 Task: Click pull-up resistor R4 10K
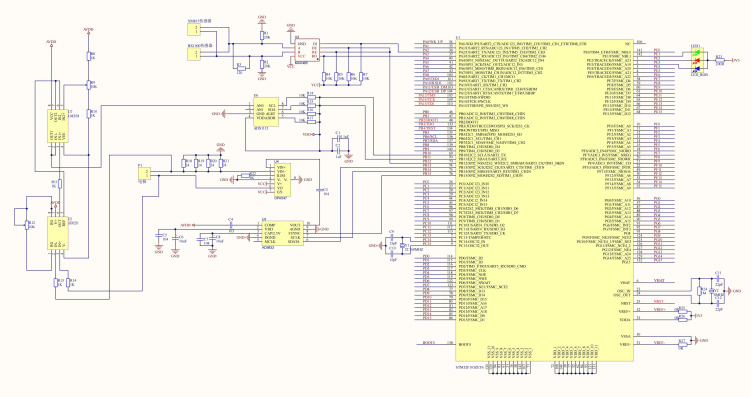click(324, 77)
